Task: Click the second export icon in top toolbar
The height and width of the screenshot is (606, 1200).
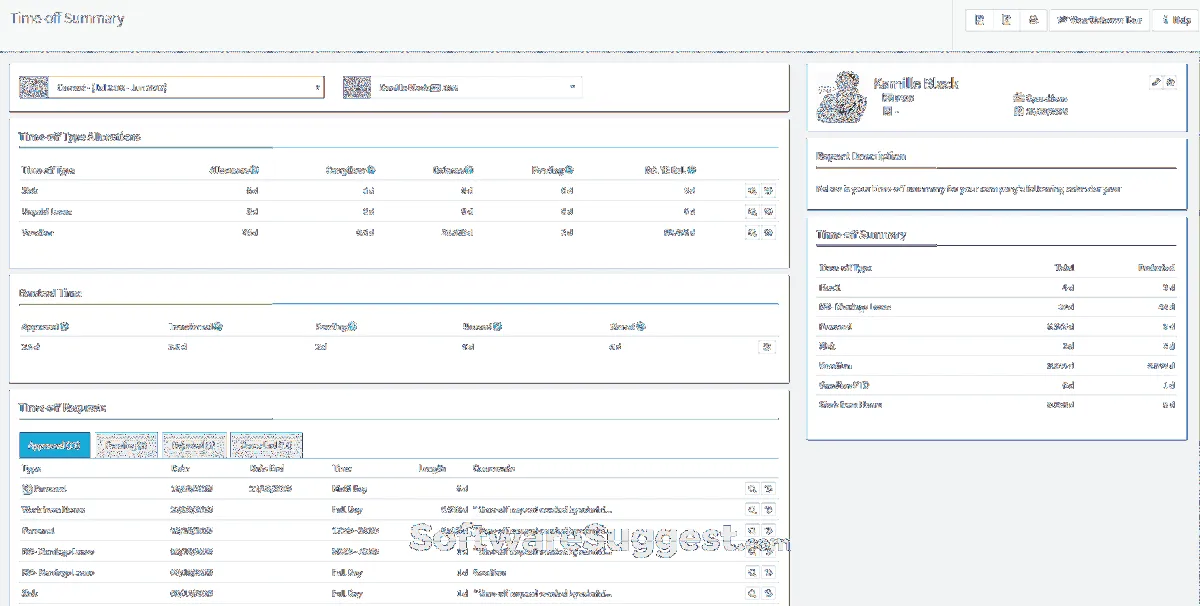Action: (x=1006, y=20)
